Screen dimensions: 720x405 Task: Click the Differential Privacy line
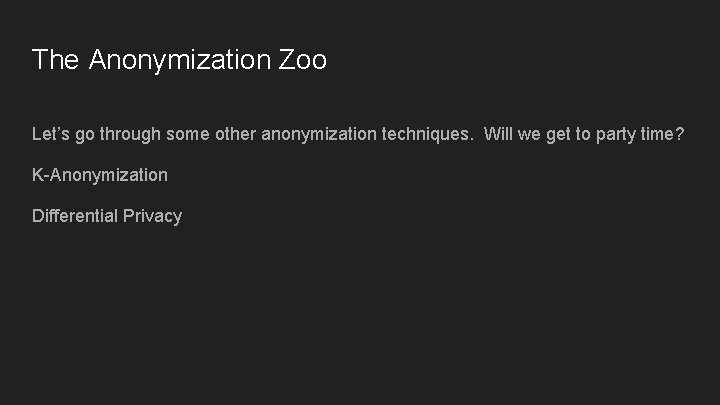point(107,216)
